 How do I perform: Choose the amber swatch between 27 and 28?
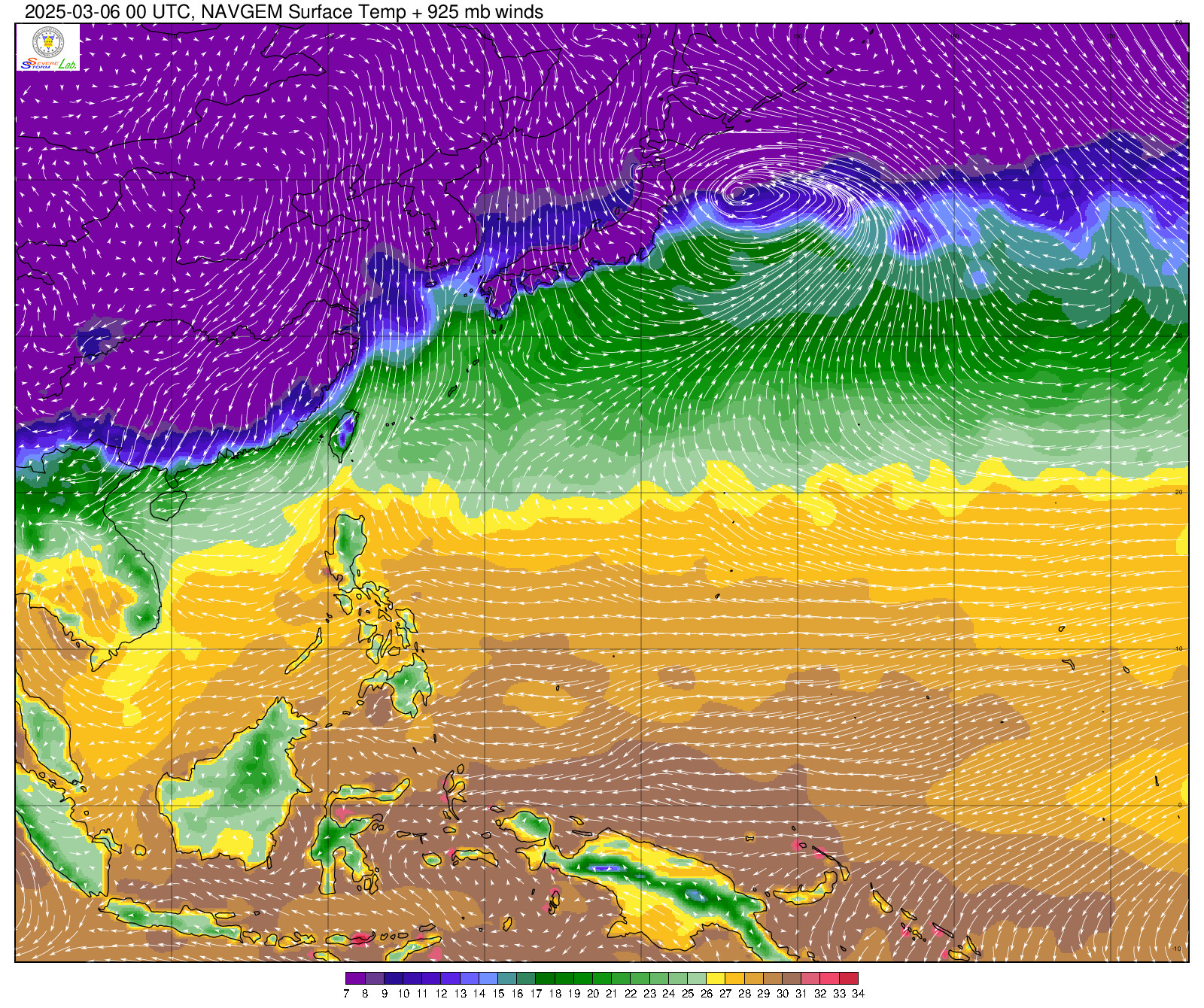coord(735,978)
